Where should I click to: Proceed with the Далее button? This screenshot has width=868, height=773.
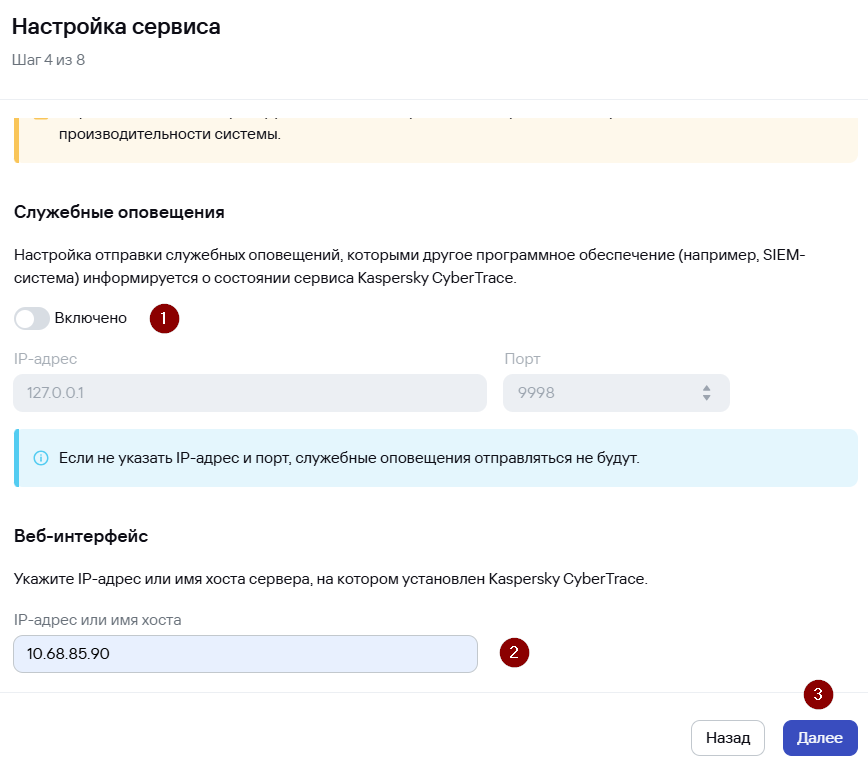pos(820,738)
